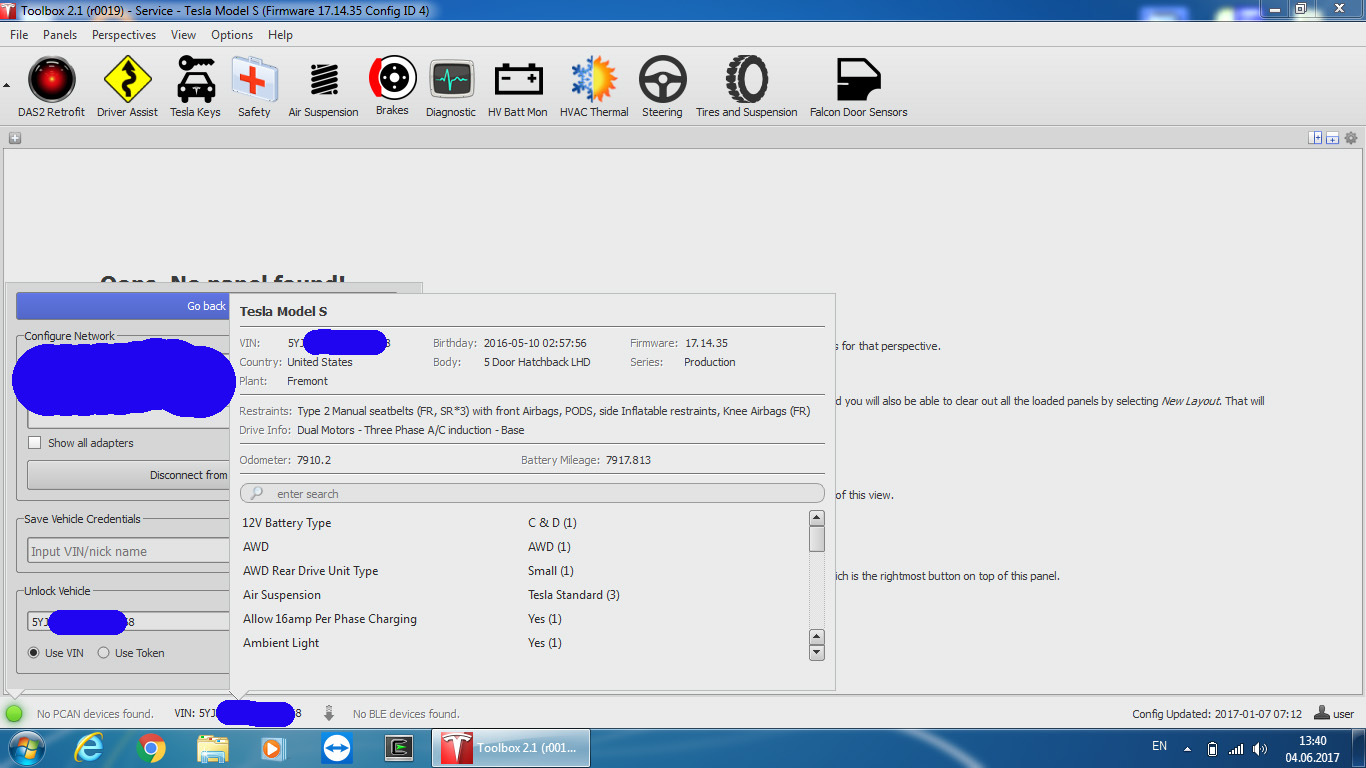Click the Unlock Vehicle VIN field
This screenshot has width=1366, height=768.
point(129,621)
